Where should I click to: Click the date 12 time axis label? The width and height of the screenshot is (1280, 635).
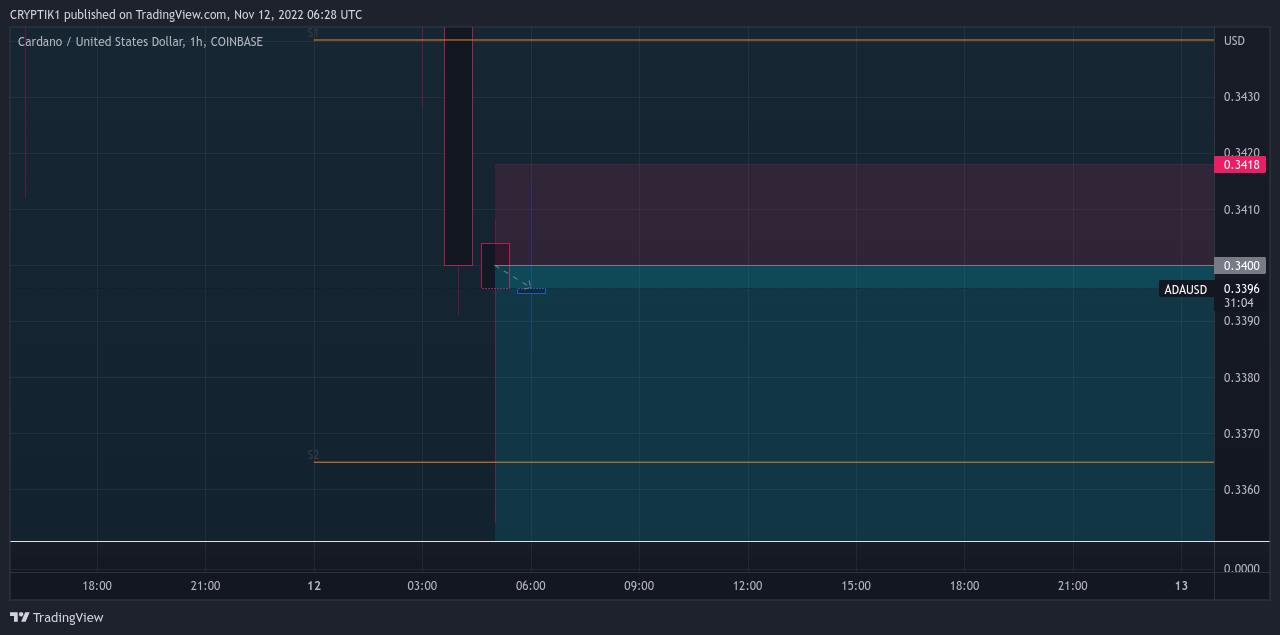(314, 586)
